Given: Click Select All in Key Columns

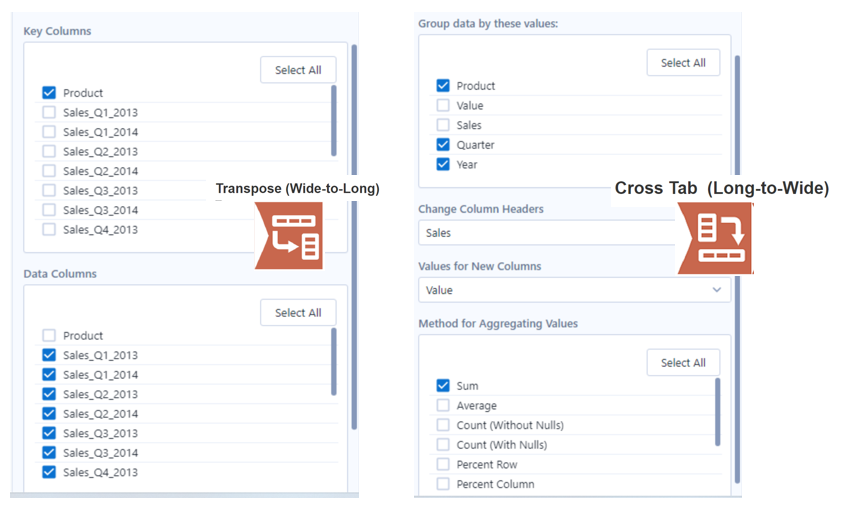Looking at the screenshot, I should tap(298, 70).
